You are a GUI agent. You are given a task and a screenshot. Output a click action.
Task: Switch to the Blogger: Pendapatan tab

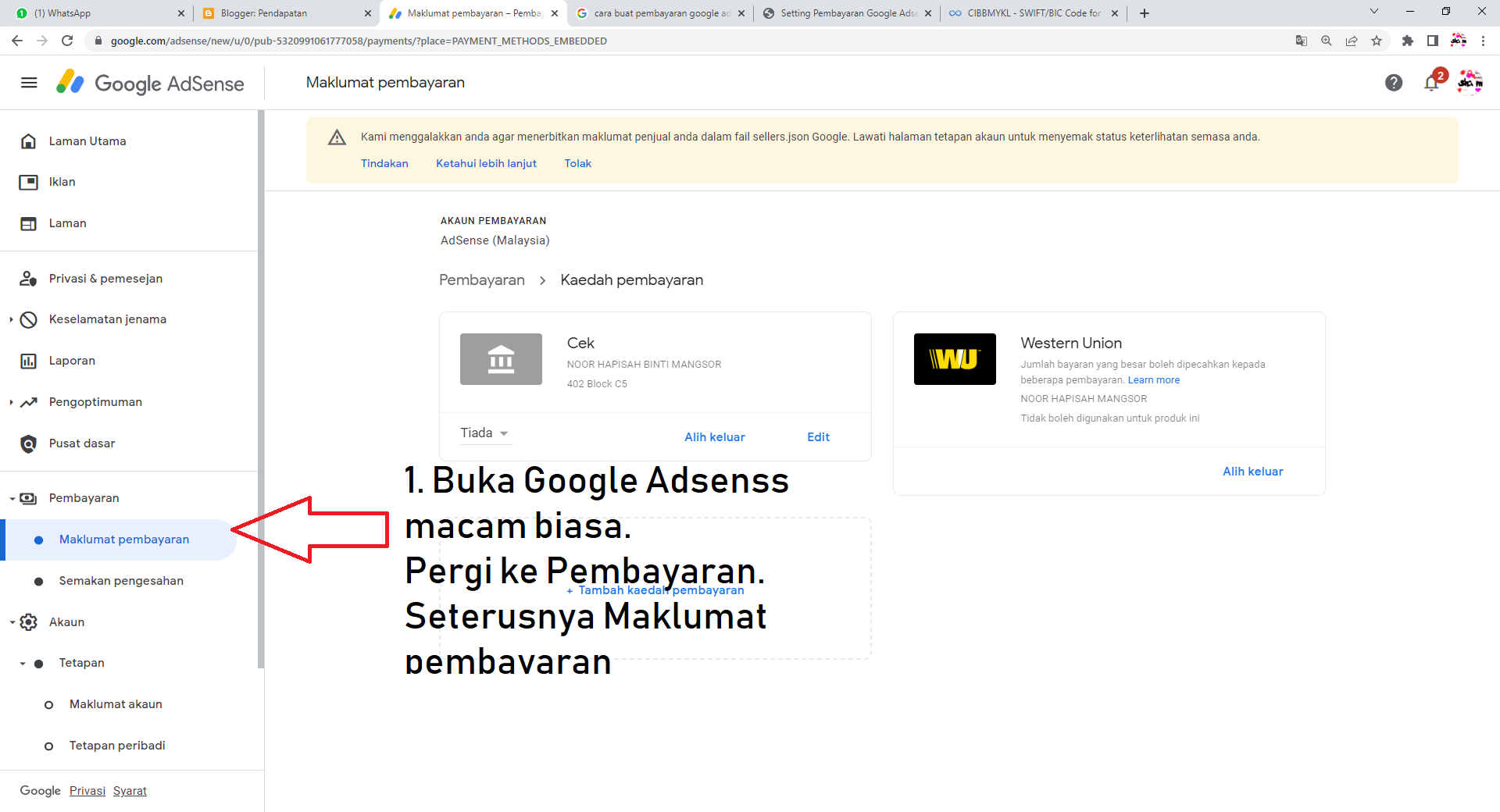[x=285, y=13]
